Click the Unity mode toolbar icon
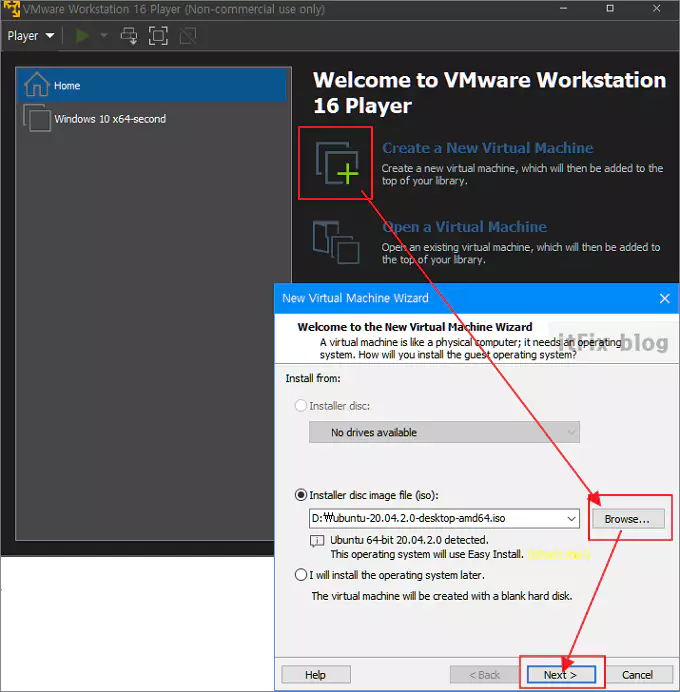This screenshot has height=692, width=680. 188,36
